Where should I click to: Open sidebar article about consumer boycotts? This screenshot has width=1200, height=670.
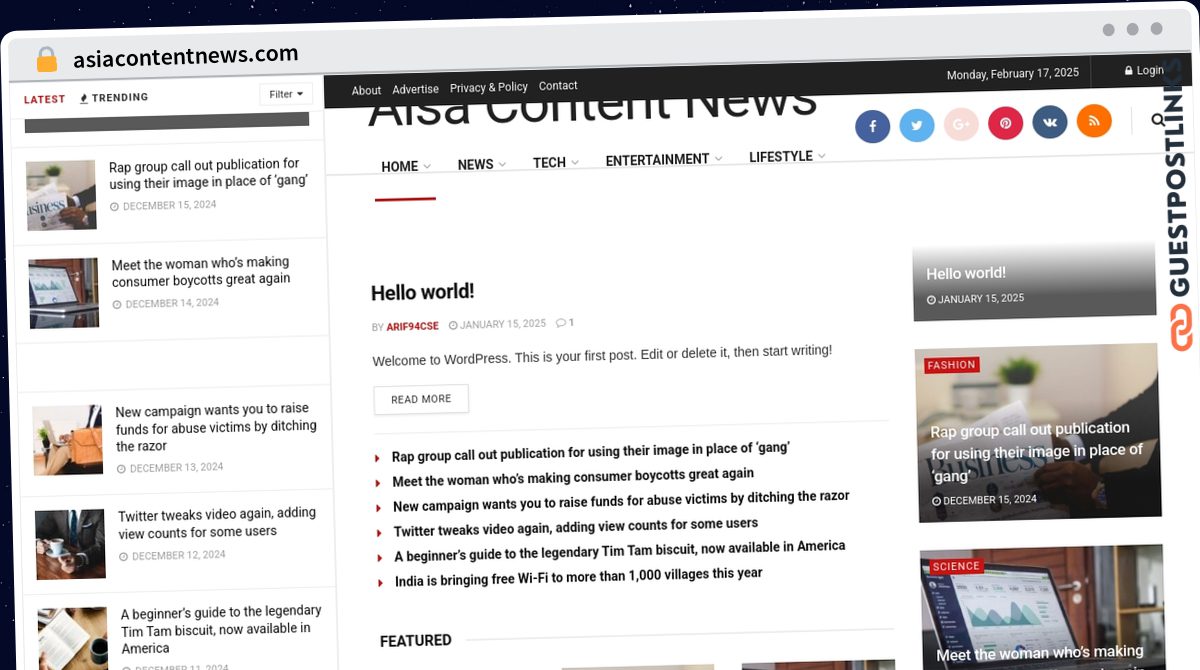tap(201, 272)
